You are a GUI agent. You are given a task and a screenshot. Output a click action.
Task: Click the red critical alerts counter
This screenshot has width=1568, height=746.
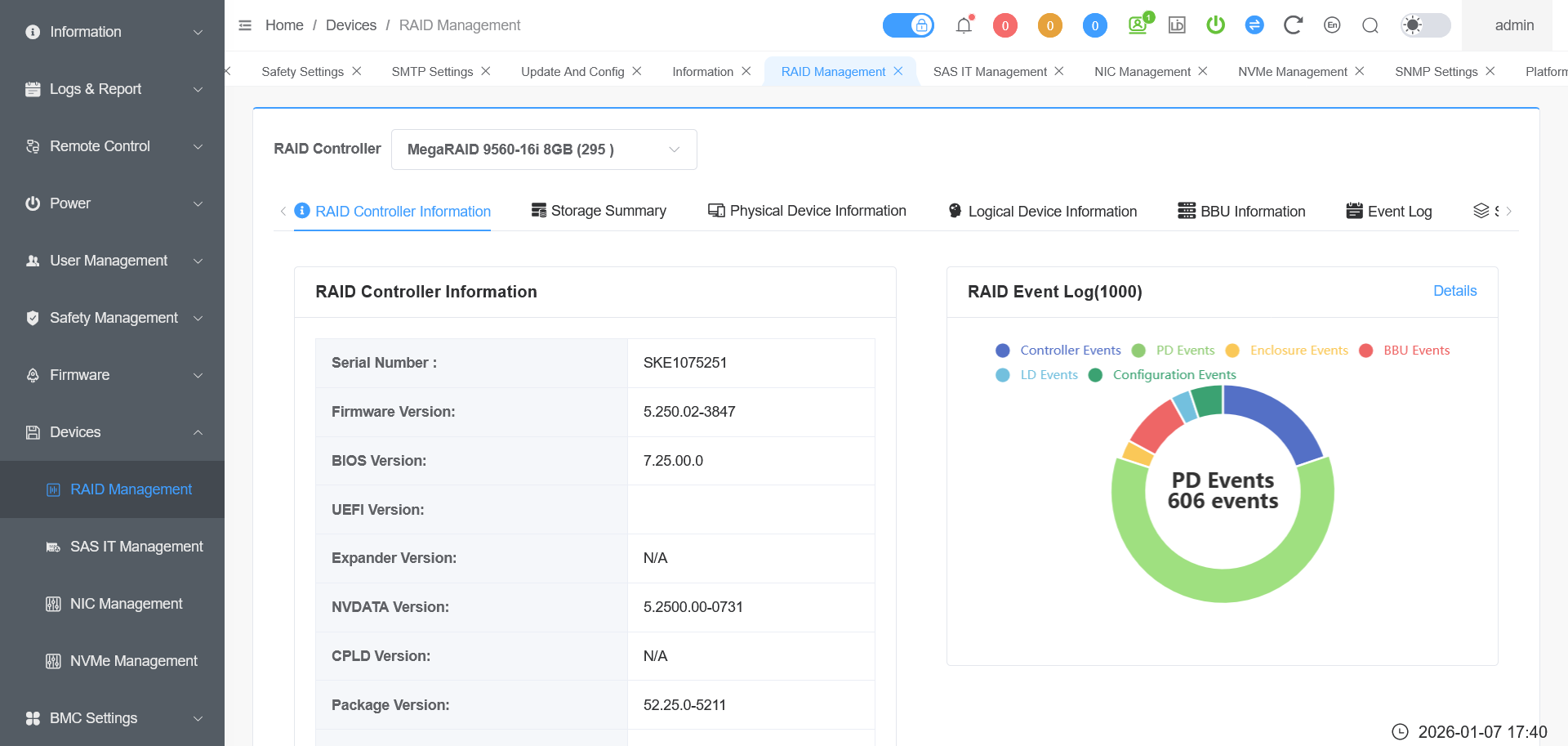point(1004,25)
